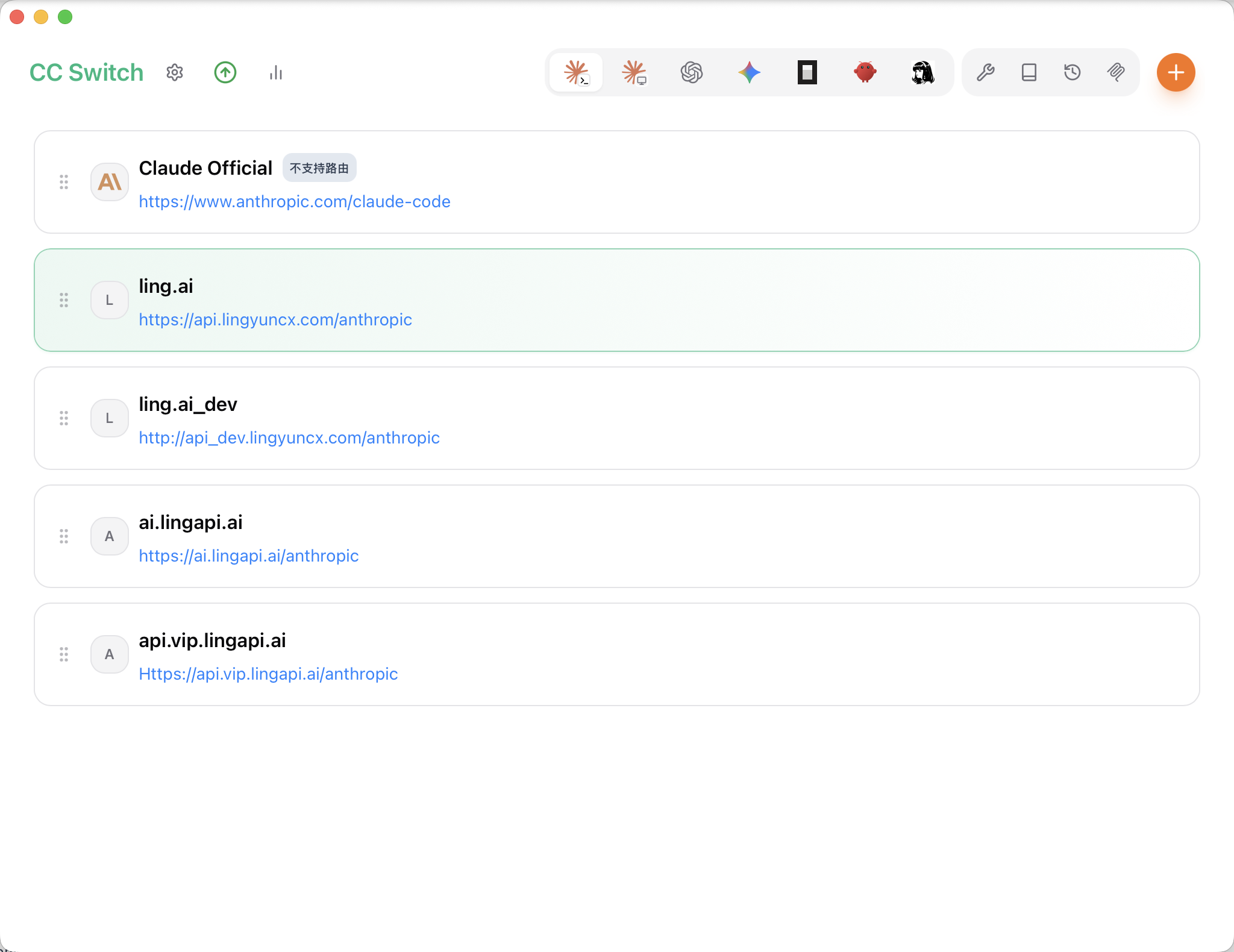Open the anthropic.com/claude-code link
The image size is (1234, 952).
point(295,201)
